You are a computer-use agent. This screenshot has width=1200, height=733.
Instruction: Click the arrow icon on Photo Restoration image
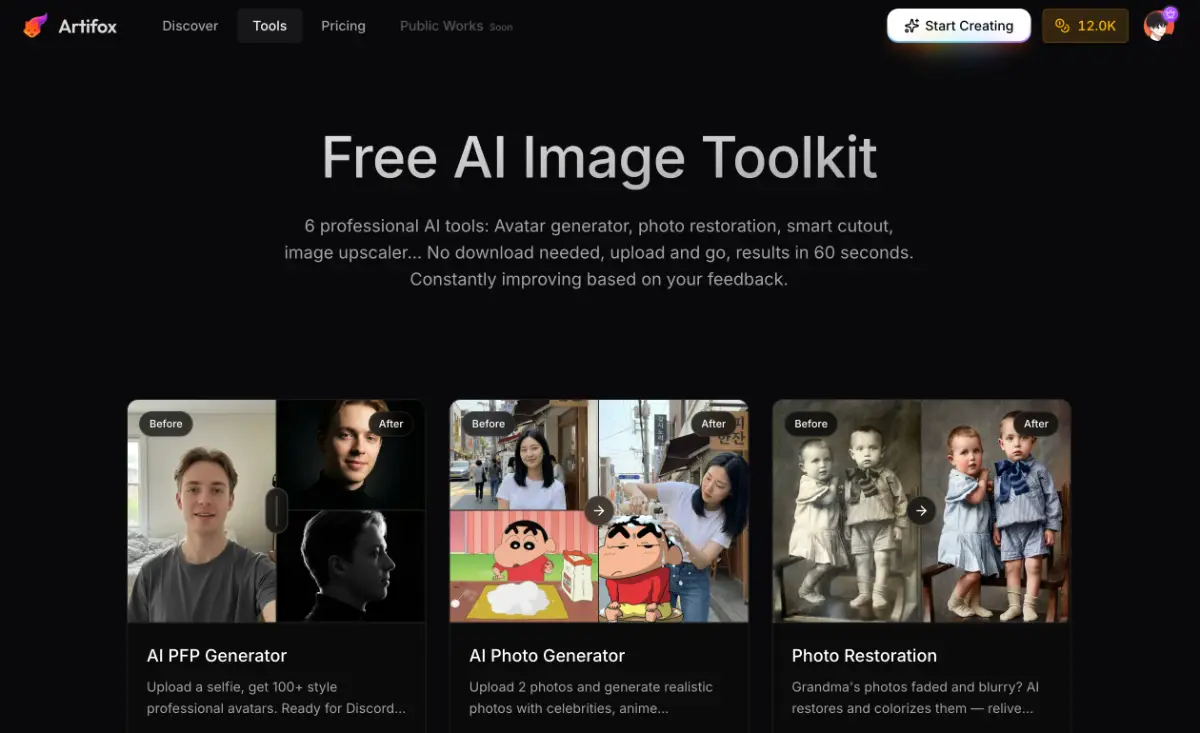pyautogui.click(x=921, y=511)
